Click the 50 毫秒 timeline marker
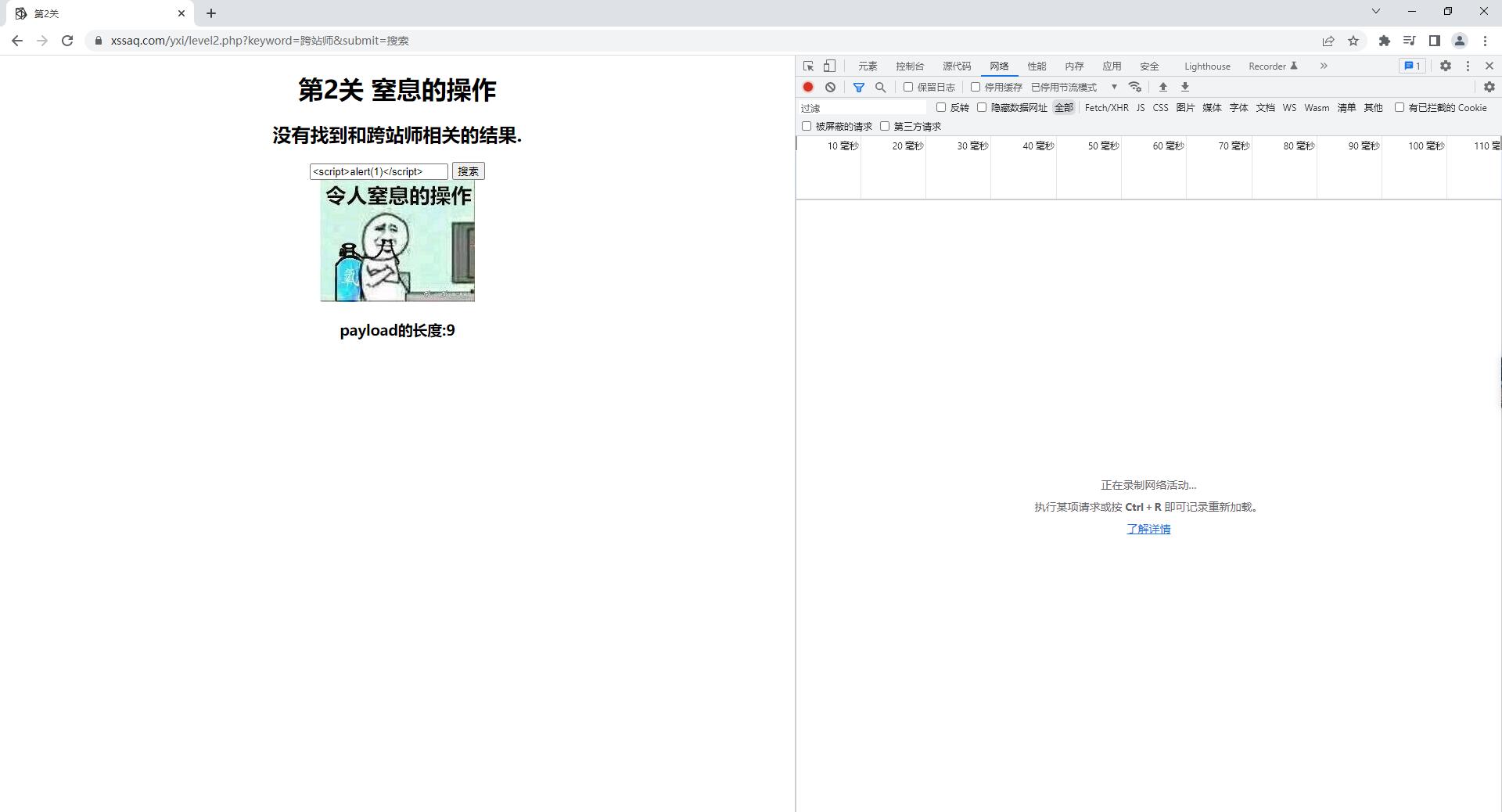1502x812 pixels. pyautogui.click(x=1103, y=146)
